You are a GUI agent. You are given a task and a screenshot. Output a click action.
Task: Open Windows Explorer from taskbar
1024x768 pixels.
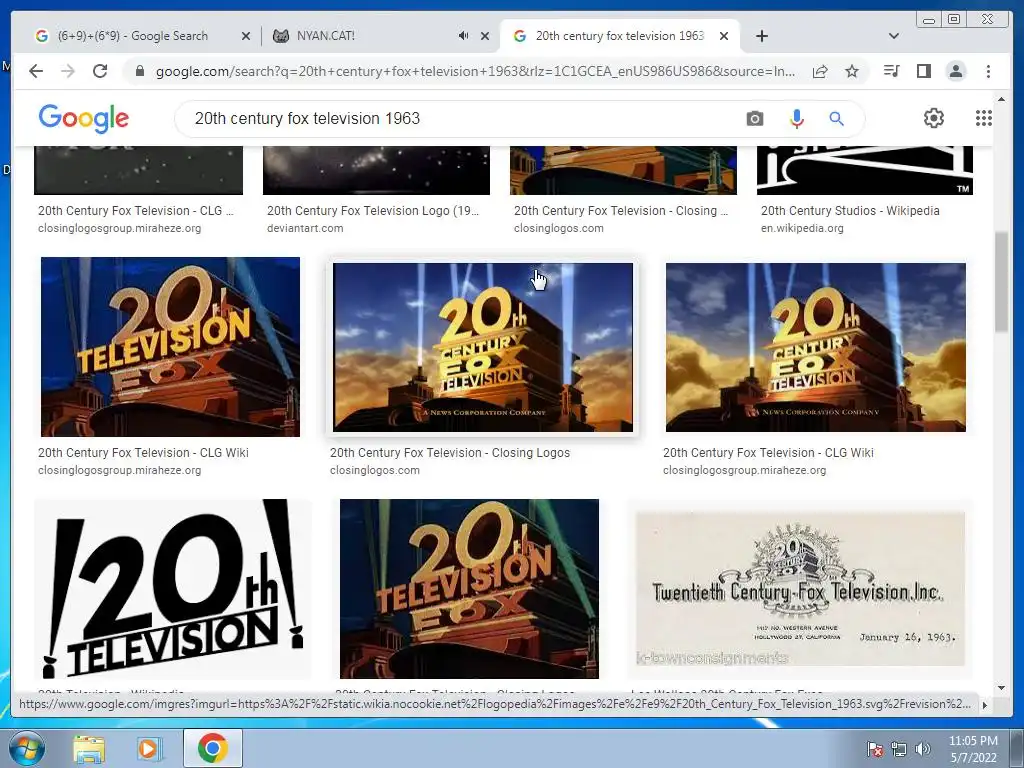click(89, 748)
